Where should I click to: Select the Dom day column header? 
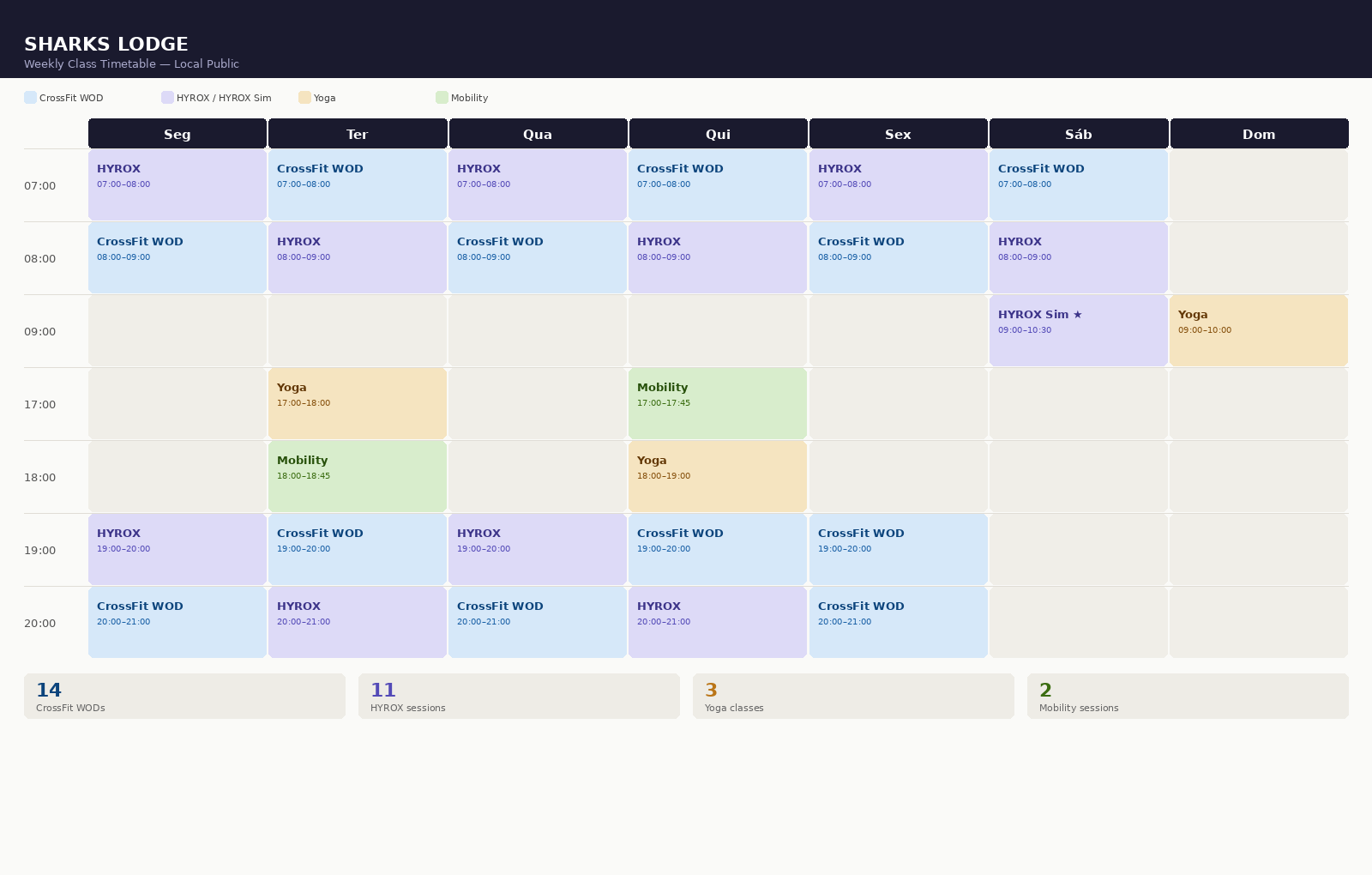tap(1259, 134)
